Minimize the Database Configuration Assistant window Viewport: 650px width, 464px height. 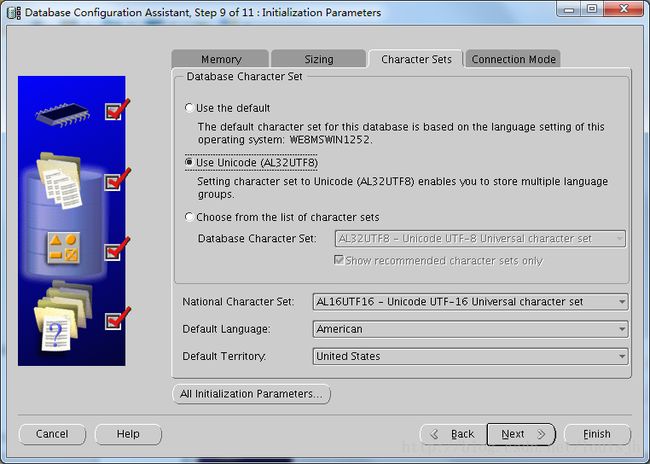pos(569,9)
